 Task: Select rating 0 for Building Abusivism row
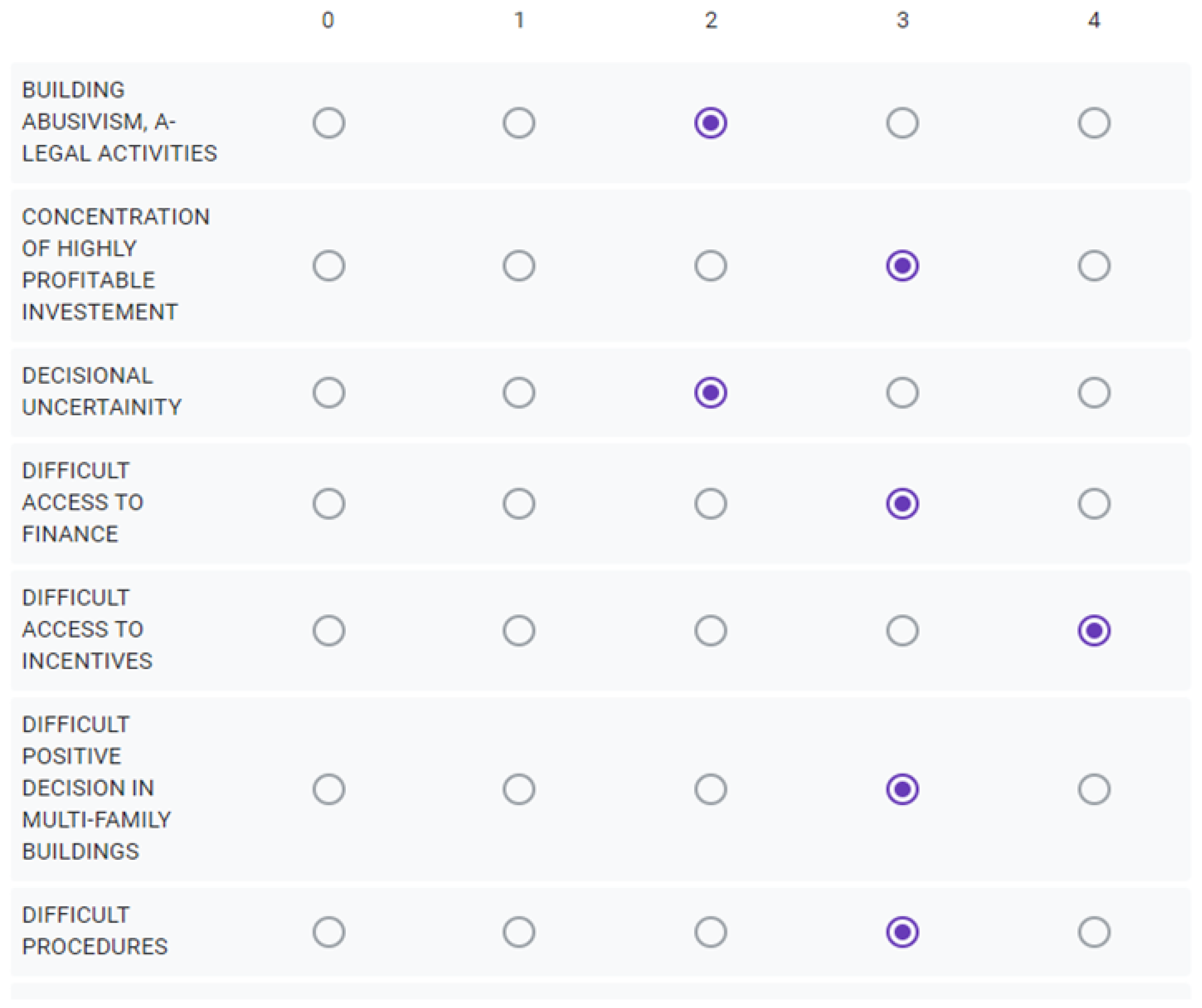tap(329, 123)
